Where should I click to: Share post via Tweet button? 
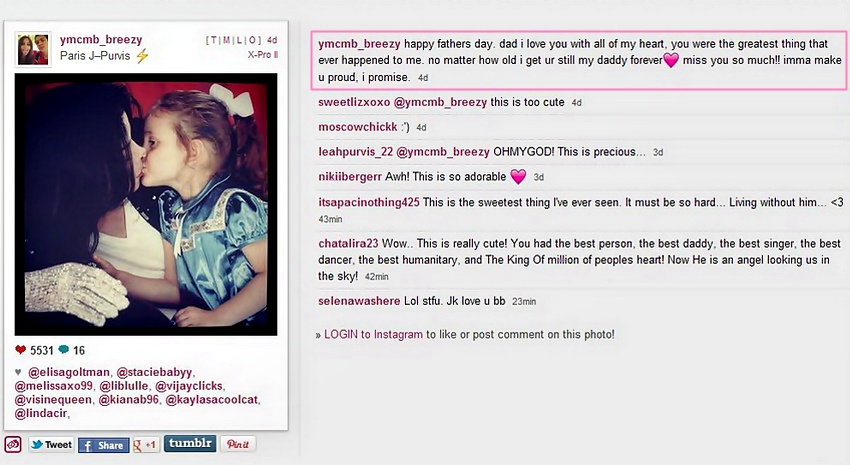pos(51,445)
